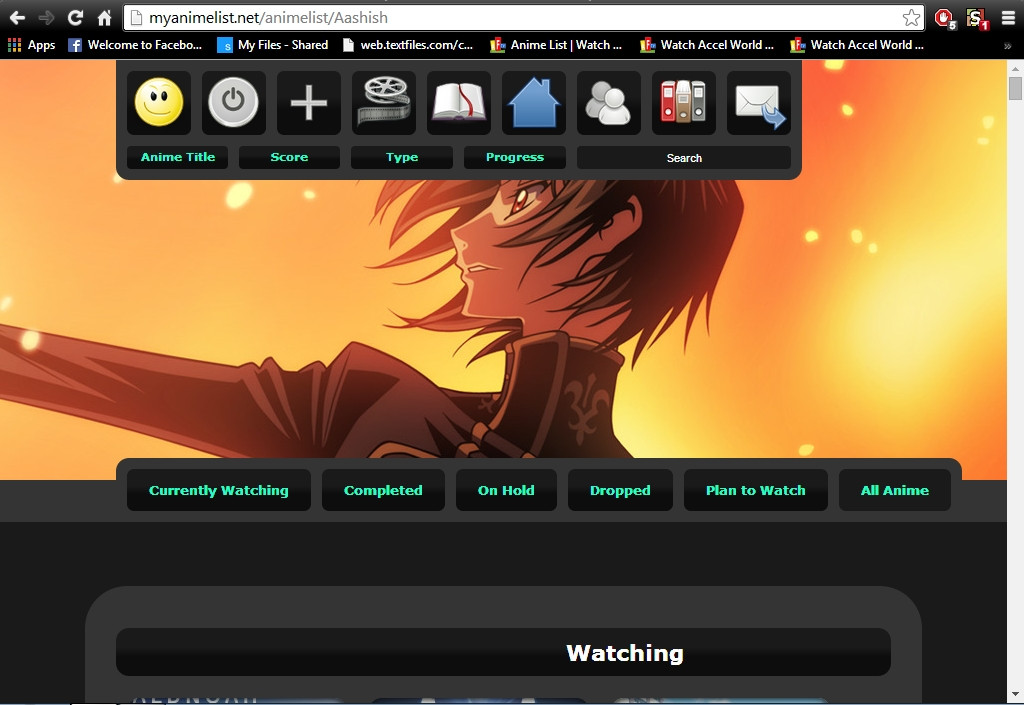Open the My Files - Shared bookmark

[x=273, y=45]
